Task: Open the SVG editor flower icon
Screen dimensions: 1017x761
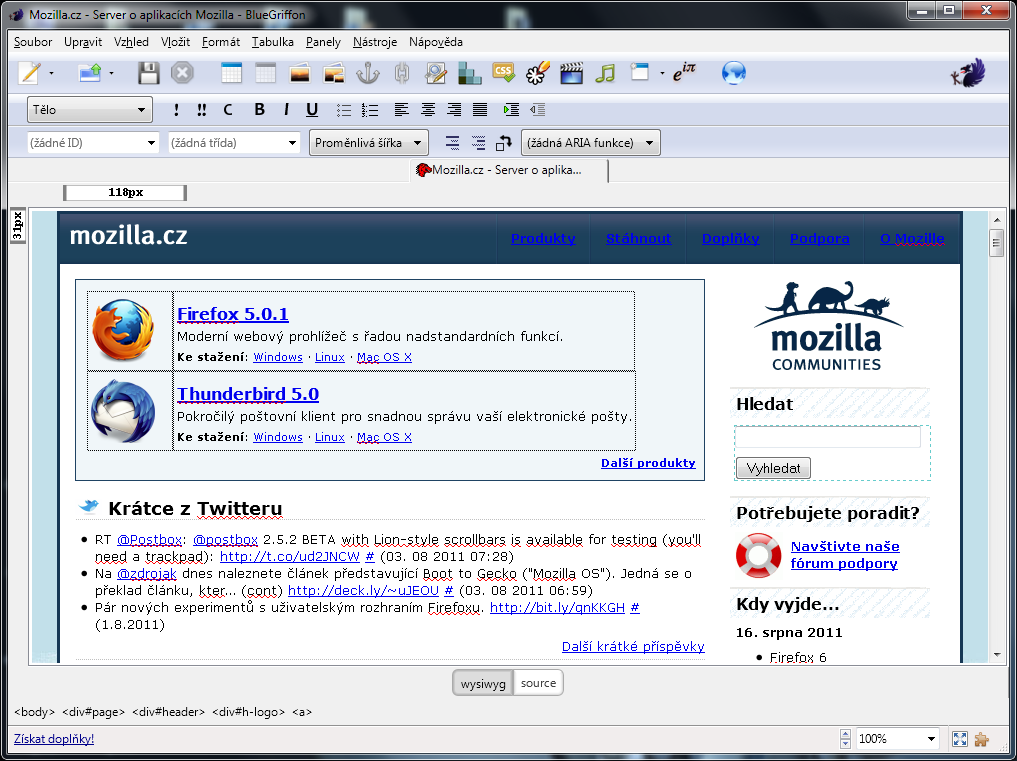Action: (538, 73)
